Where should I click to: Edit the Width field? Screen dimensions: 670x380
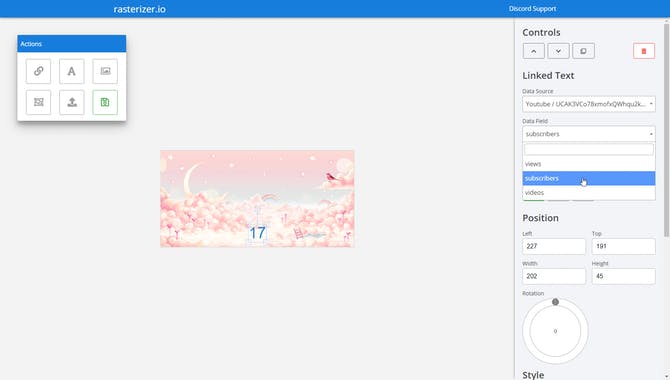coord(553,276)
